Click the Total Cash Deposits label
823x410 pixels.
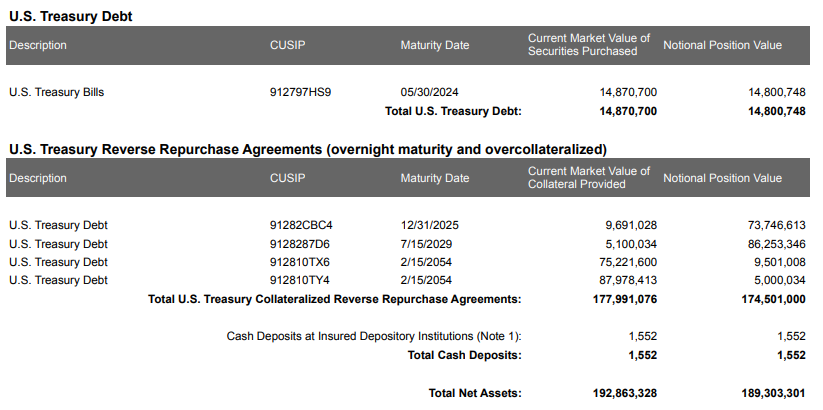click(x=464, y=355)
